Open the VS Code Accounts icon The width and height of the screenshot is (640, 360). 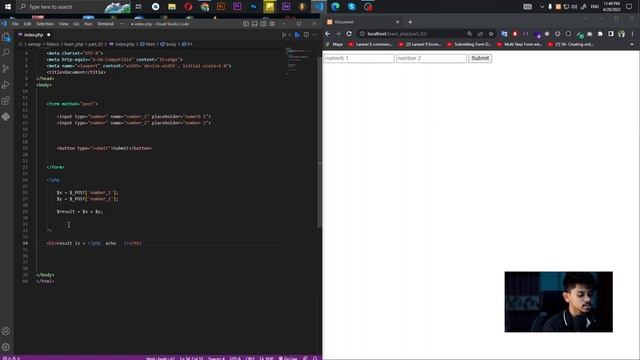point(6,331)
